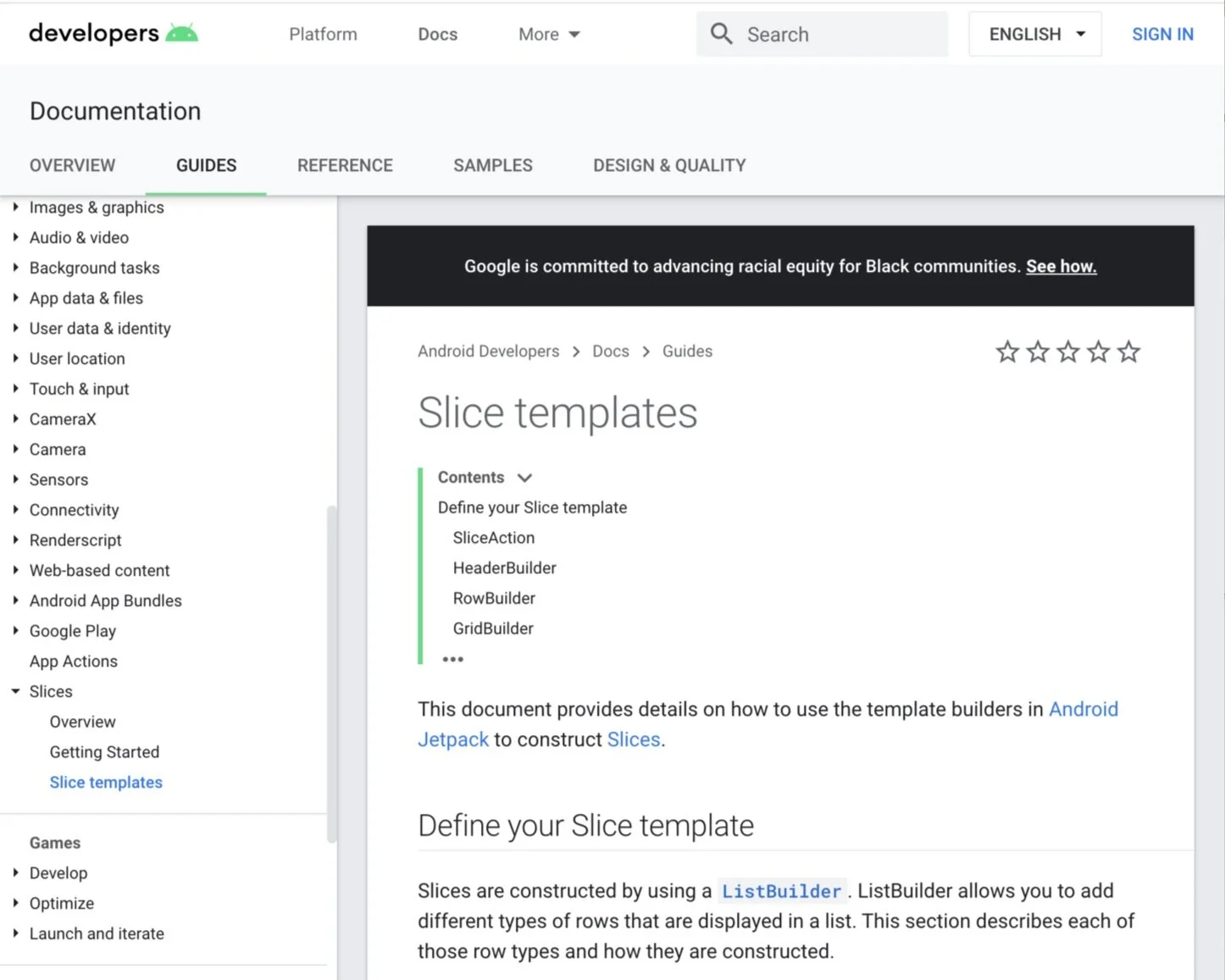
Task: Jump to Define your Slice template
Action: coord(533,507)
